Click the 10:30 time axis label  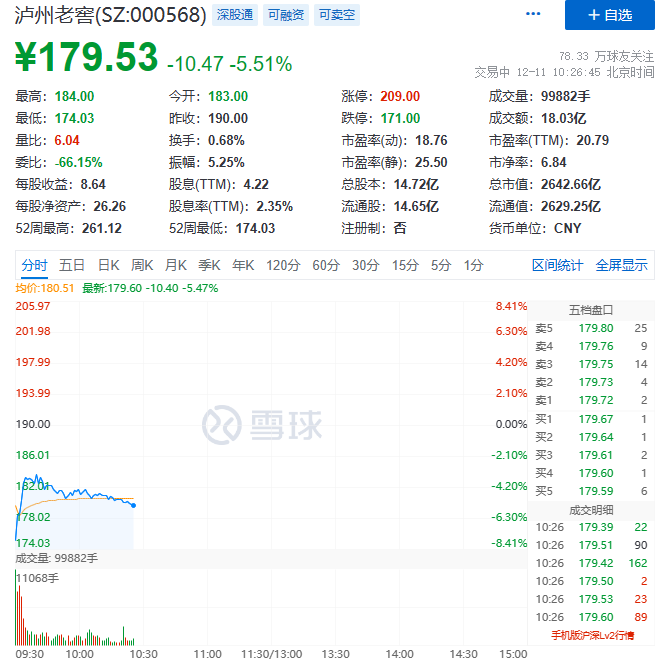143,654
